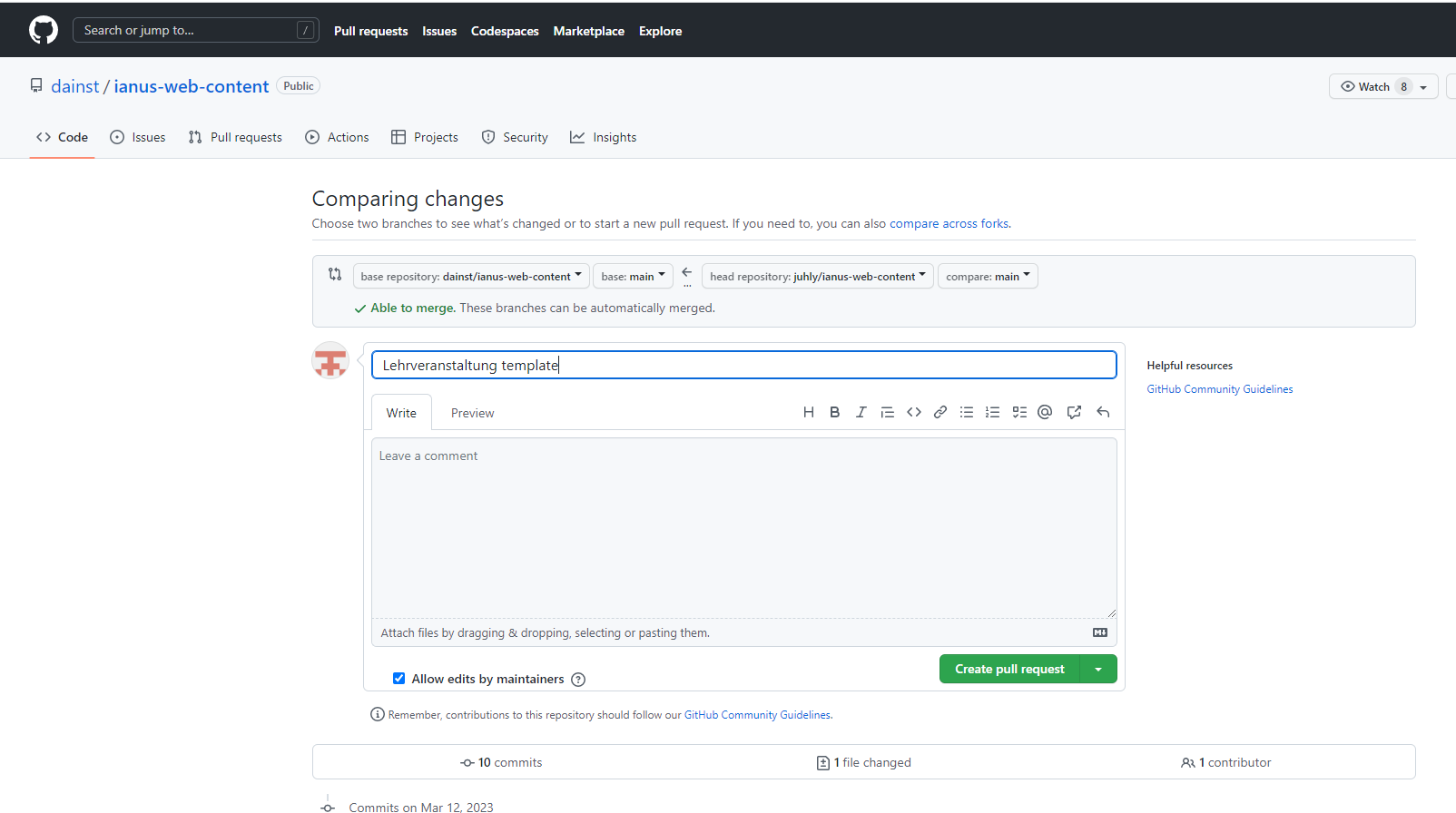Image resolution: width=1456 pixels, height=813 pixels.
Task: Open the Issues repository tab
Action: (x=138, y=137)
